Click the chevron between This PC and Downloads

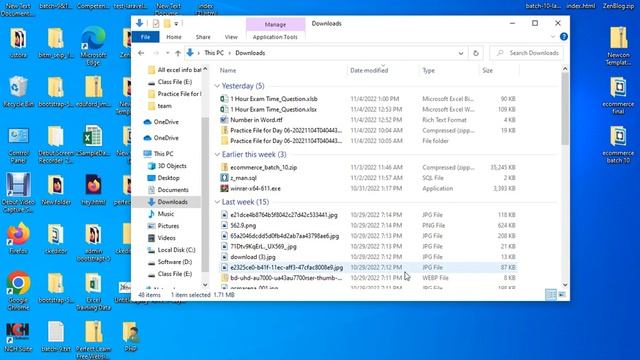pos(229,53)
